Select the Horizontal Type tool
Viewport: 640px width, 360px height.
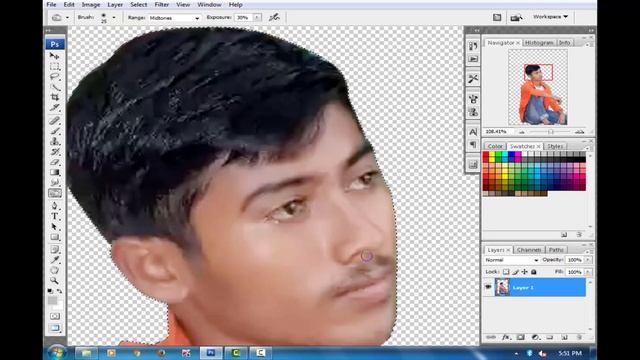click(55, 216)
